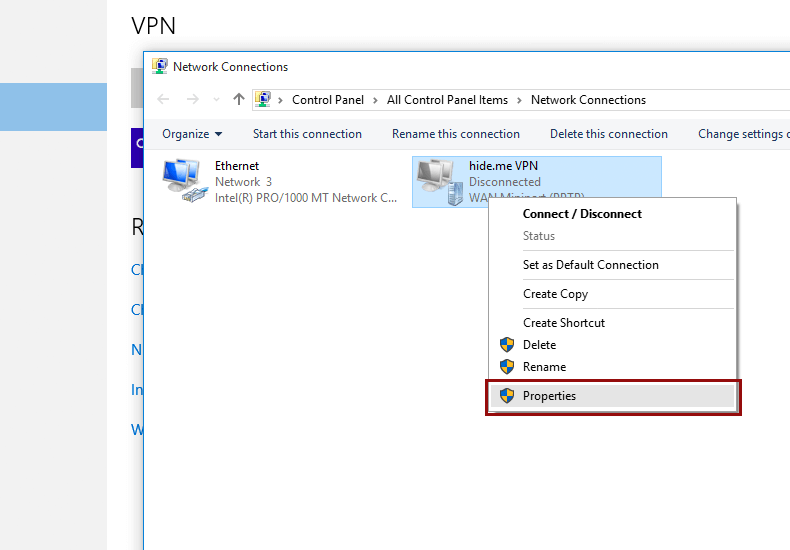Click the VPN heading in Settings window

tap(154, 26)
